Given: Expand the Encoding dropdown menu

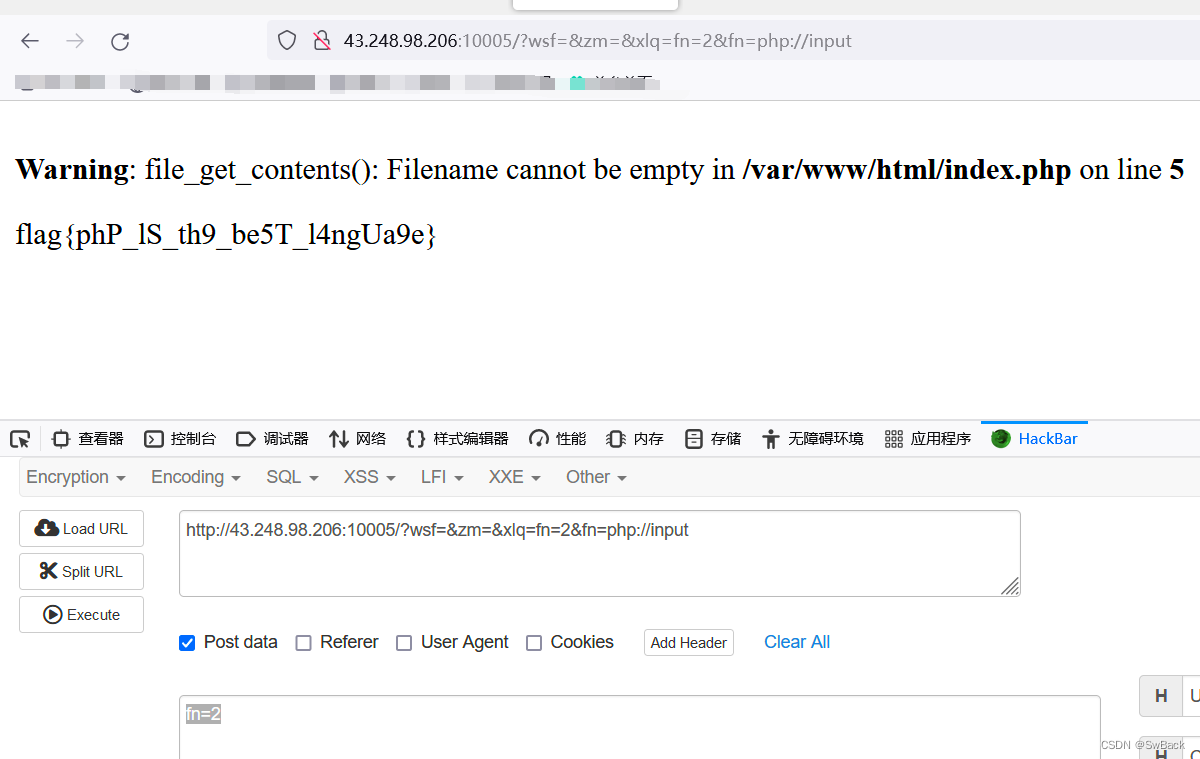Looking at the screenshot, I should click(x=196, y=477).
